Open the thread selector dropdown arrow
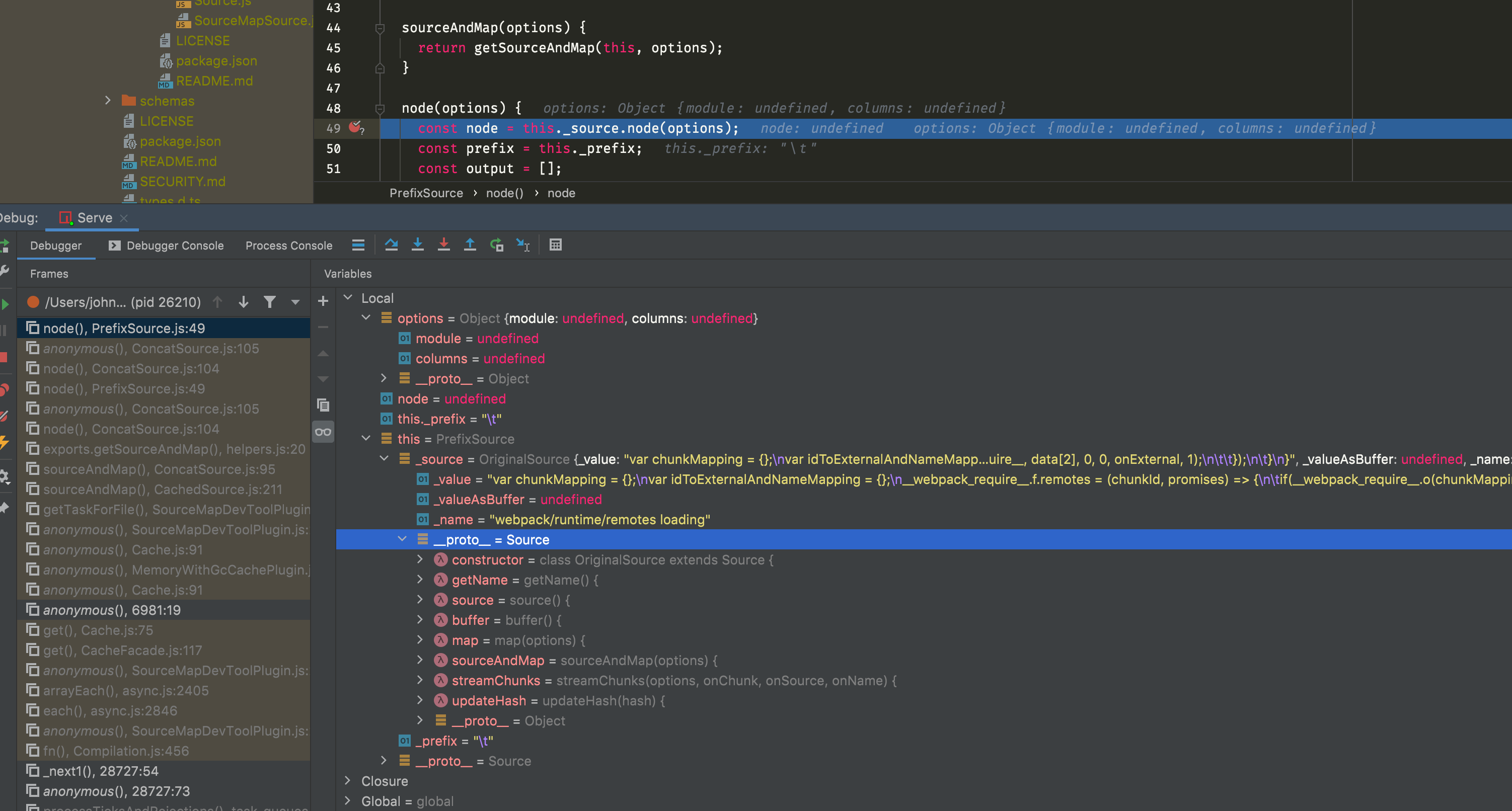The width and height of the screenshot is (1512, 811). [295, 302]
